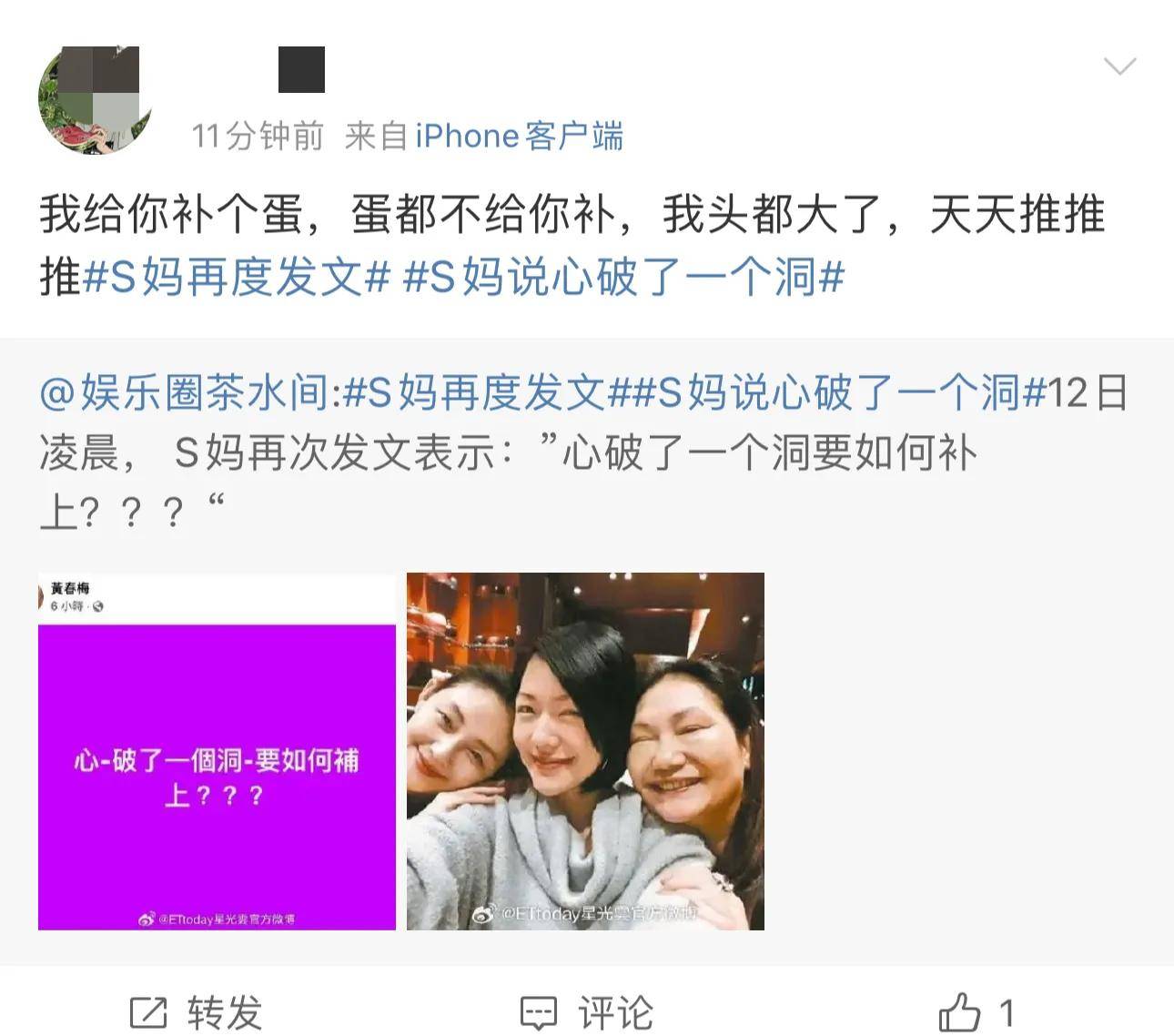The image size is (1174, 1036).
Task: Tap the comment bubble icon
Action: point(538,1012)
